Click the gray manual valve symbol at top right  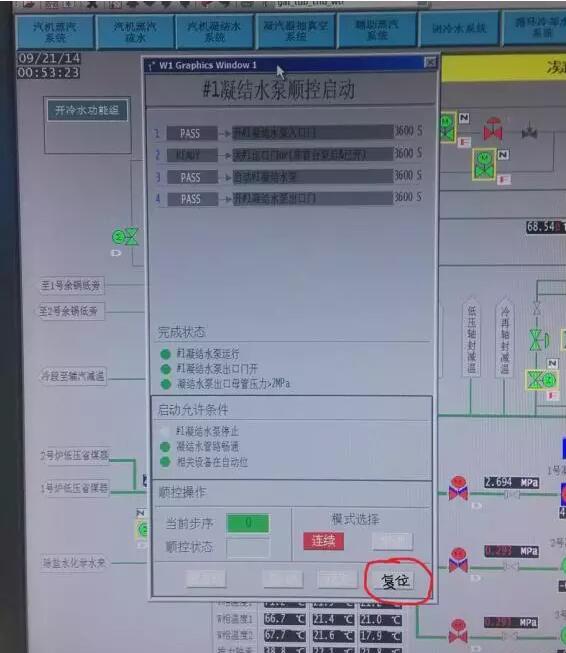coord(529,130)
